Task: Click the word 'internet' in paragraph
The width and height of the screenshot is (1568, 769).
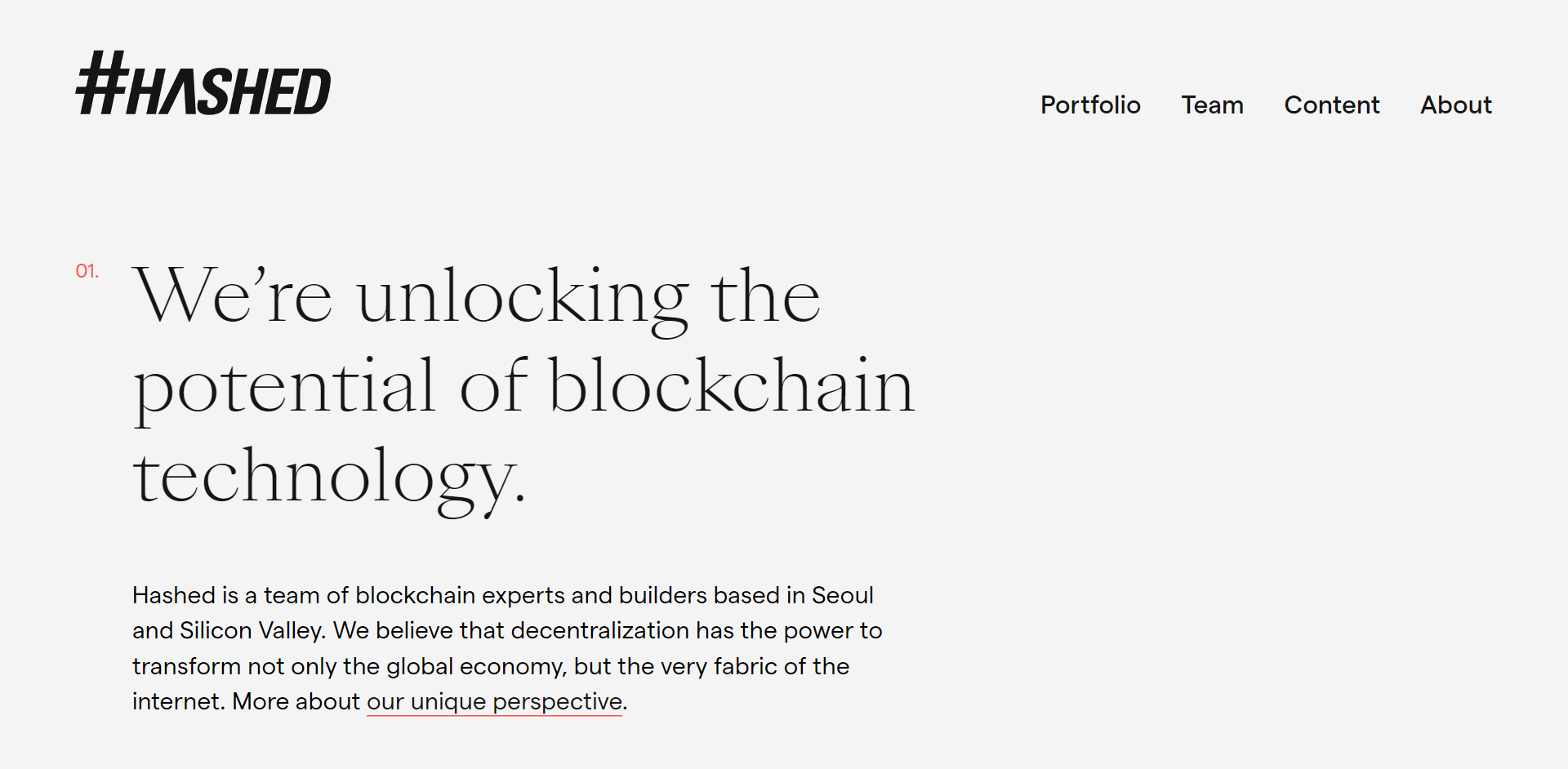Action: click(x=178, y=702)
